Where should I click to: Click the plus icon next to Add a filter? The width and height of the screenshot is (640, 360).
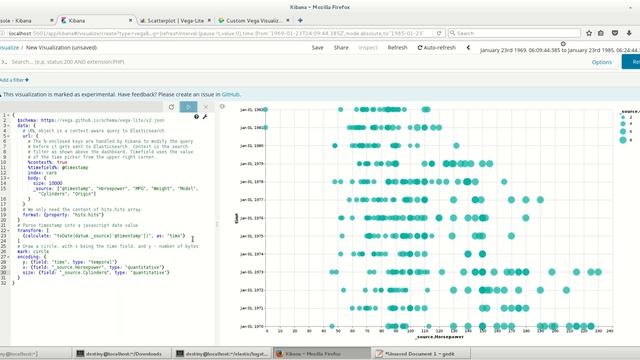click(x=27, y=80)
